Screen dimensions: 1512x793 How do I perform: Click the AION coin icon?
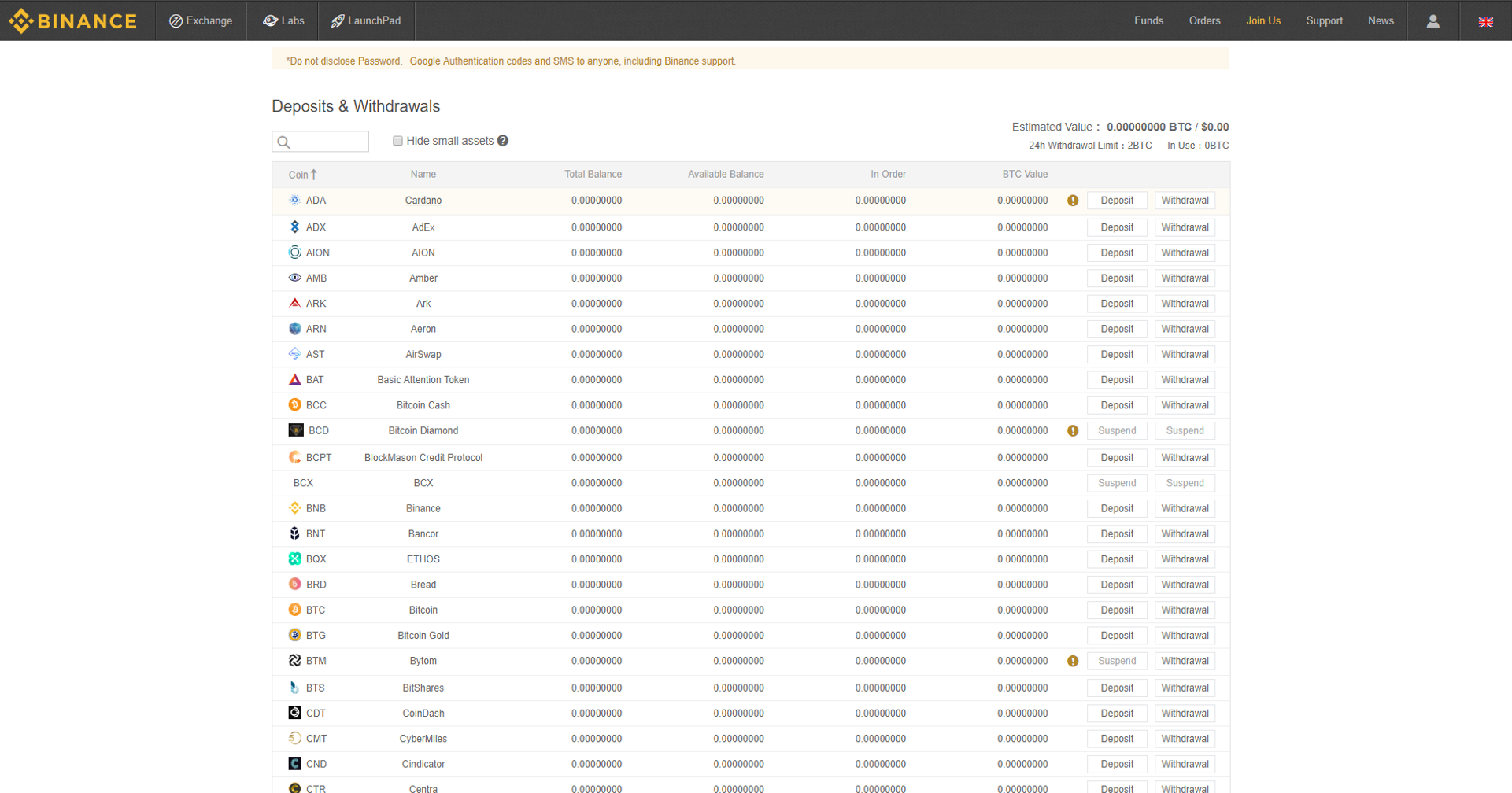(294, 253)
